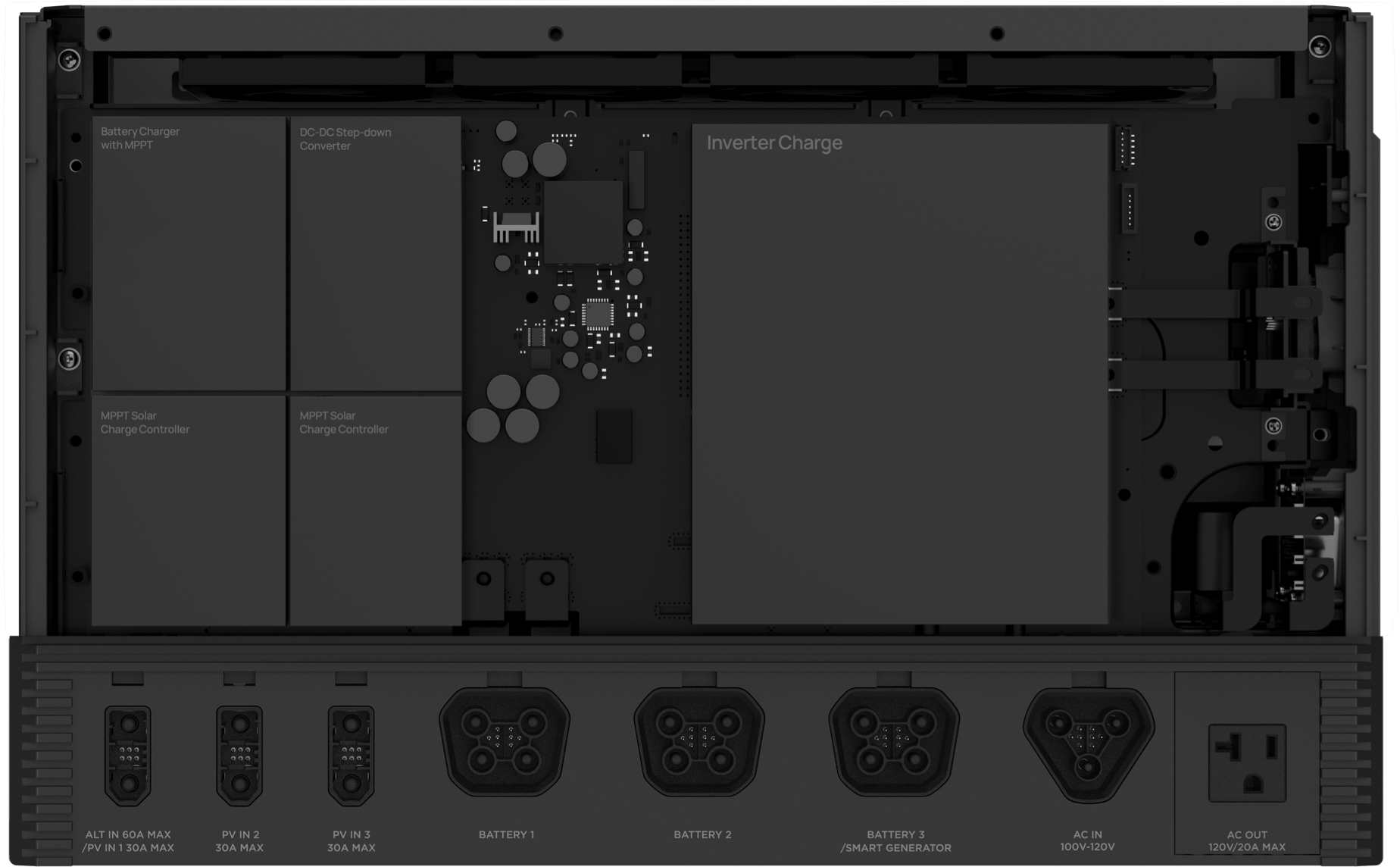This screenshot has width=1400, height=867.
Task: Click the 'AC OUT 120V/20A MAX' label
Action: (x=1247, y=840)
